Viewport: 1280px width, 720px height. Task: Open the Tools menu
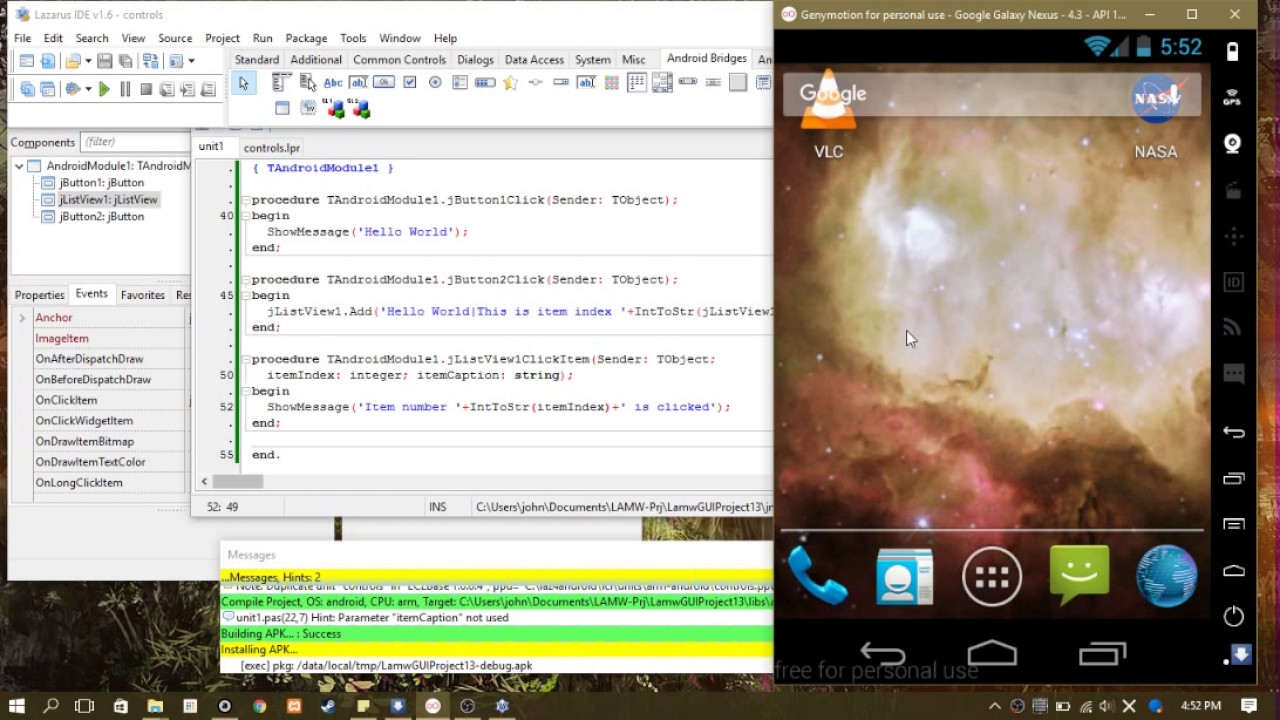[353, 38]
